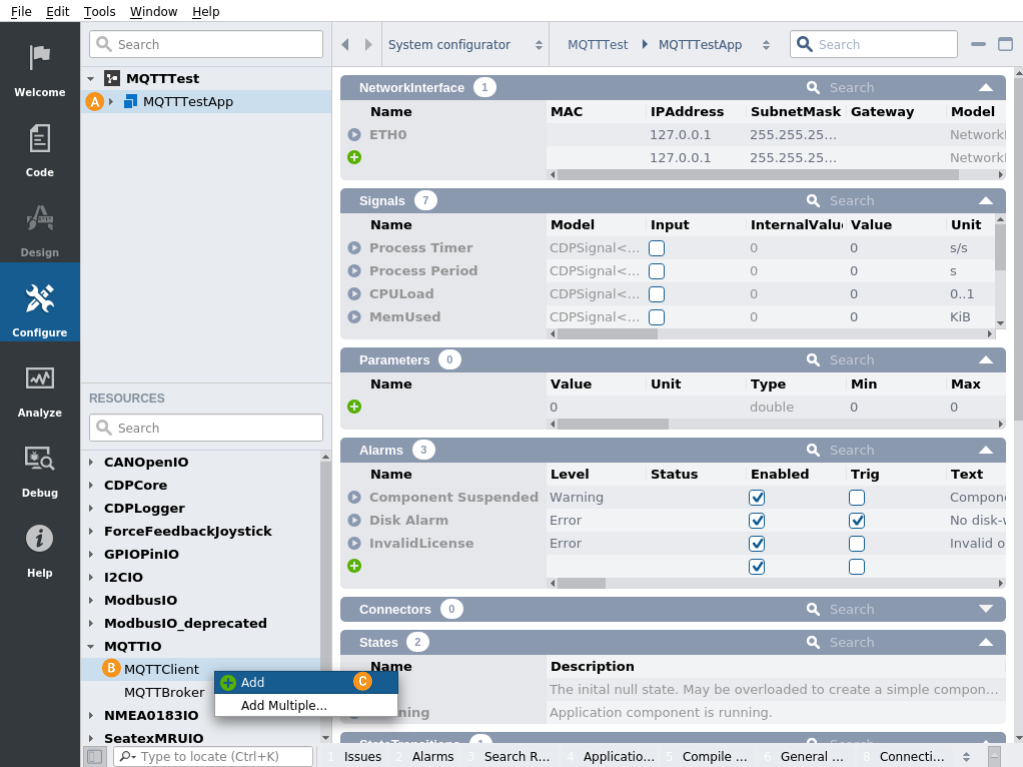Click MQTTTest in the breadcrumb
The image size is (1023, 767).
coord(597,45)
